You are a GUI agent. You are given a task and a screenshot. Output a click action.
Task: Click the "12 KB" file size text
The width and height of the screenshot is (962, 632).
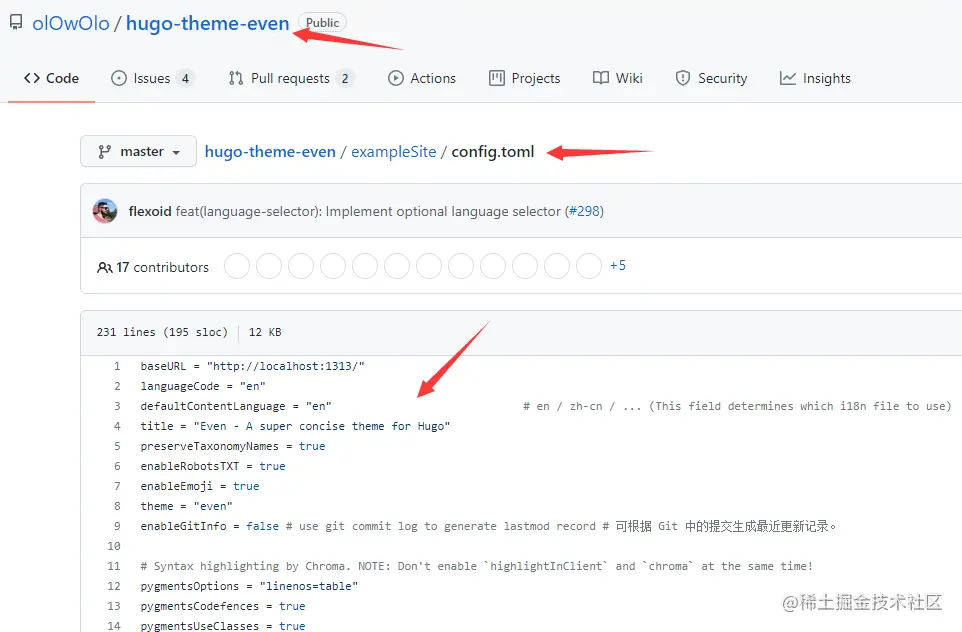pos(265,332)
